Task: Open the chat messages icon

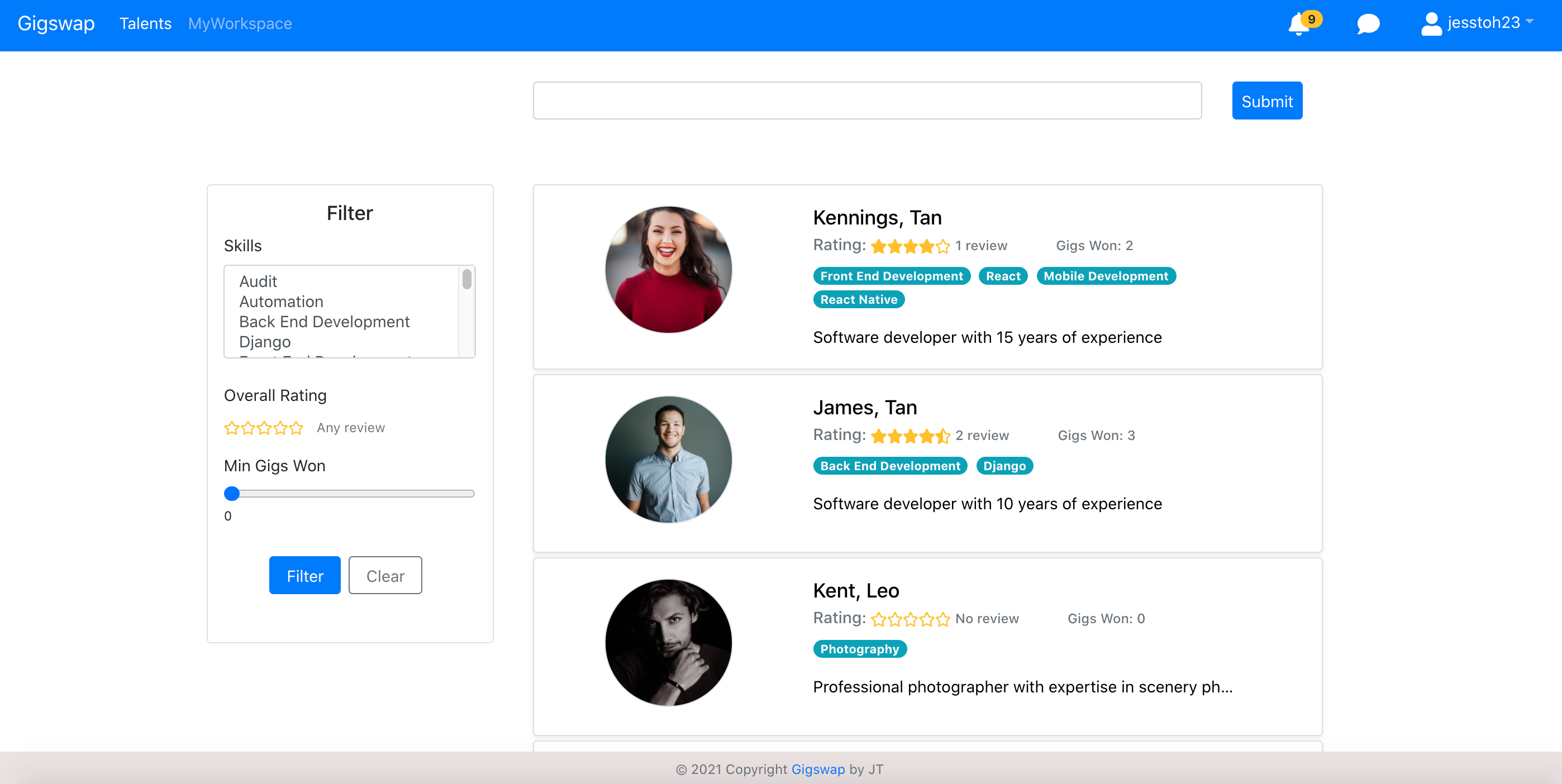Action: [1368, 24]
